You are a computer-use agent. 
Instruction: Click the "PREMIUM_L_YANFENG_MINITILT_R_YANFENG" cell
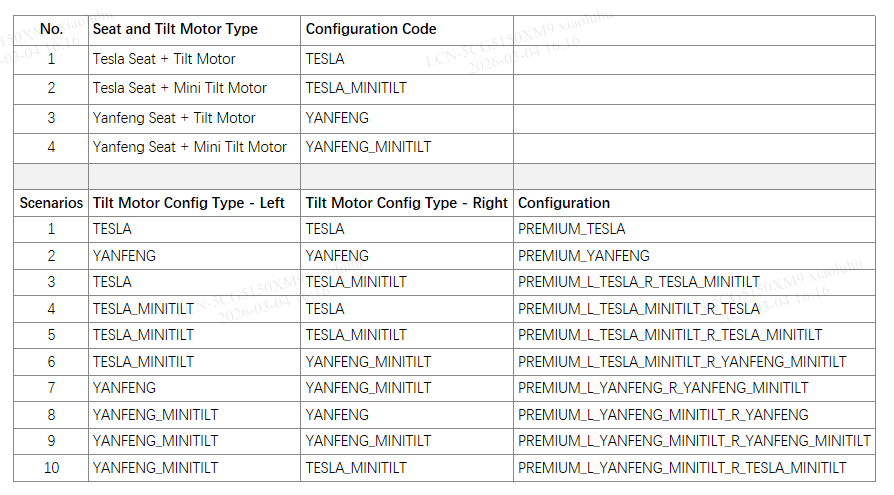[x=663, y=415]
